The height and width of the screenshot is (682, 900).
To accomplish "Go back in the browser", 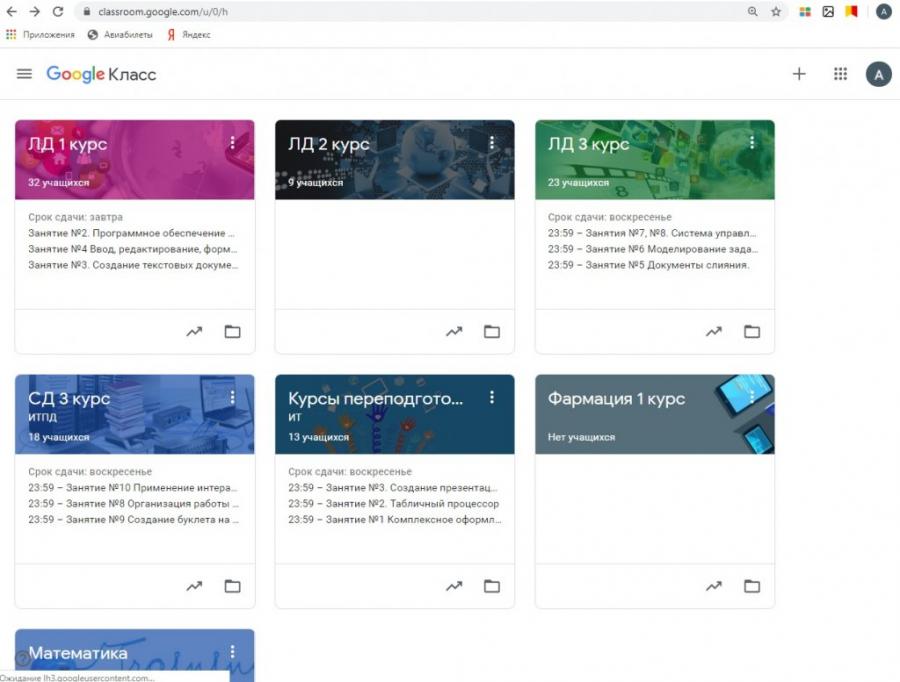I will click(x=11, y=11).
